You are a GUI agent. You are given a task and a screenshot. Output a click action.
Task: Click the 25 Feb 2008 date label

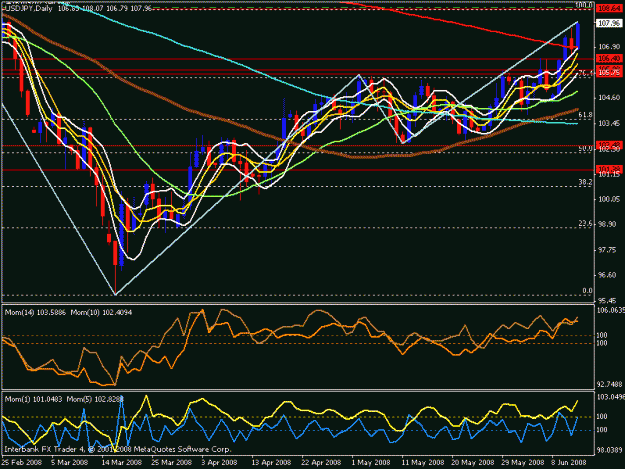pos(22,463)
